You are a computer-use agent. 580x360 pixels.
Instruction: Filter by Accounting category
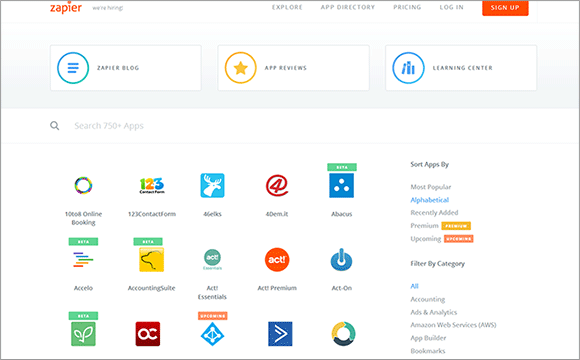pyautogui.click(x=428, y=299)
